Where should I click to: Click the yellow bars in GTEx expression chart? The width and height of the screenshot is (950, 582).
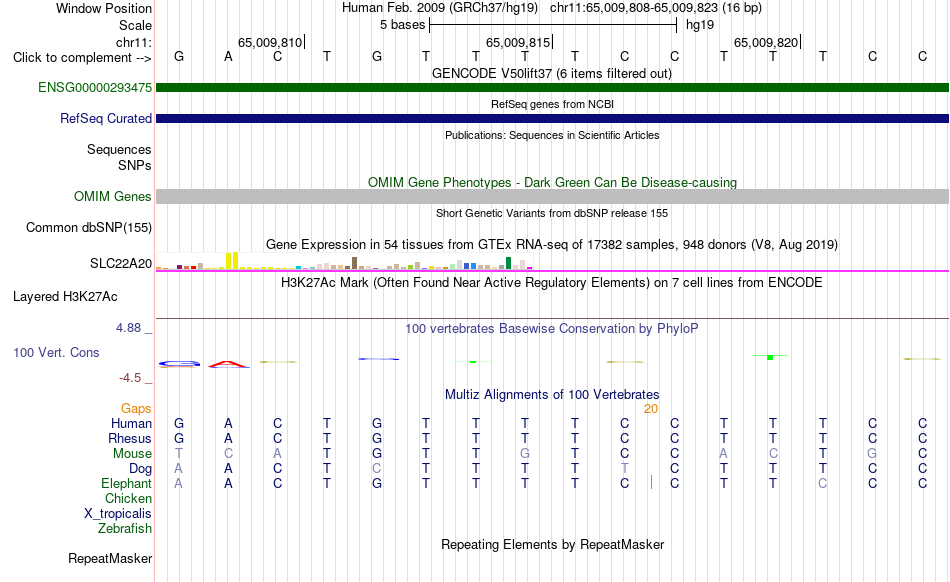coord(232,260)
